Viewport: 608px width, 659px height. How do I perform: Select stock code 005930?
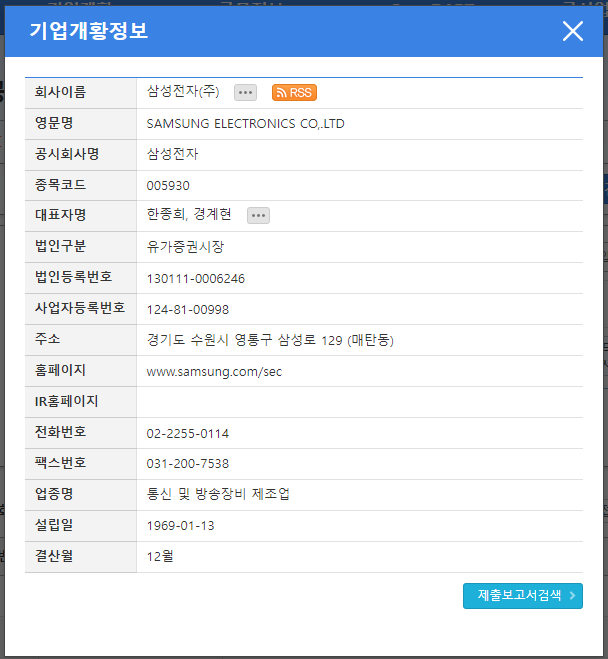[x=168, y=185]
